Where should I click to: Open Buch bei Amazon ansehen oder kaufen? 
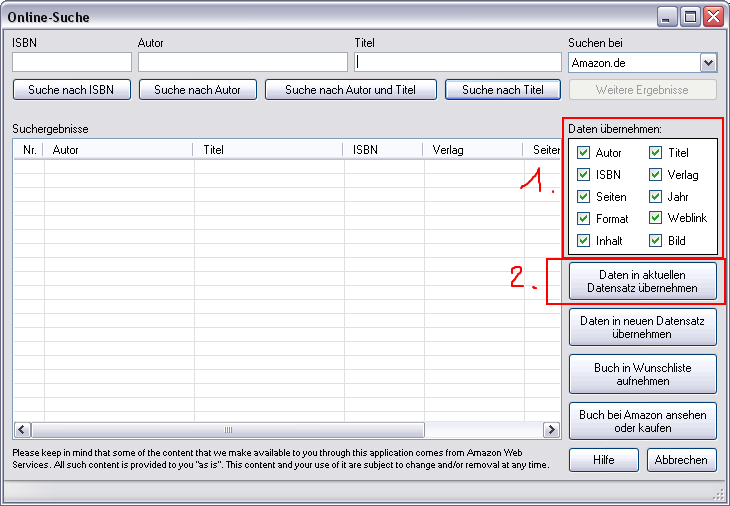[x=642, y=421]
